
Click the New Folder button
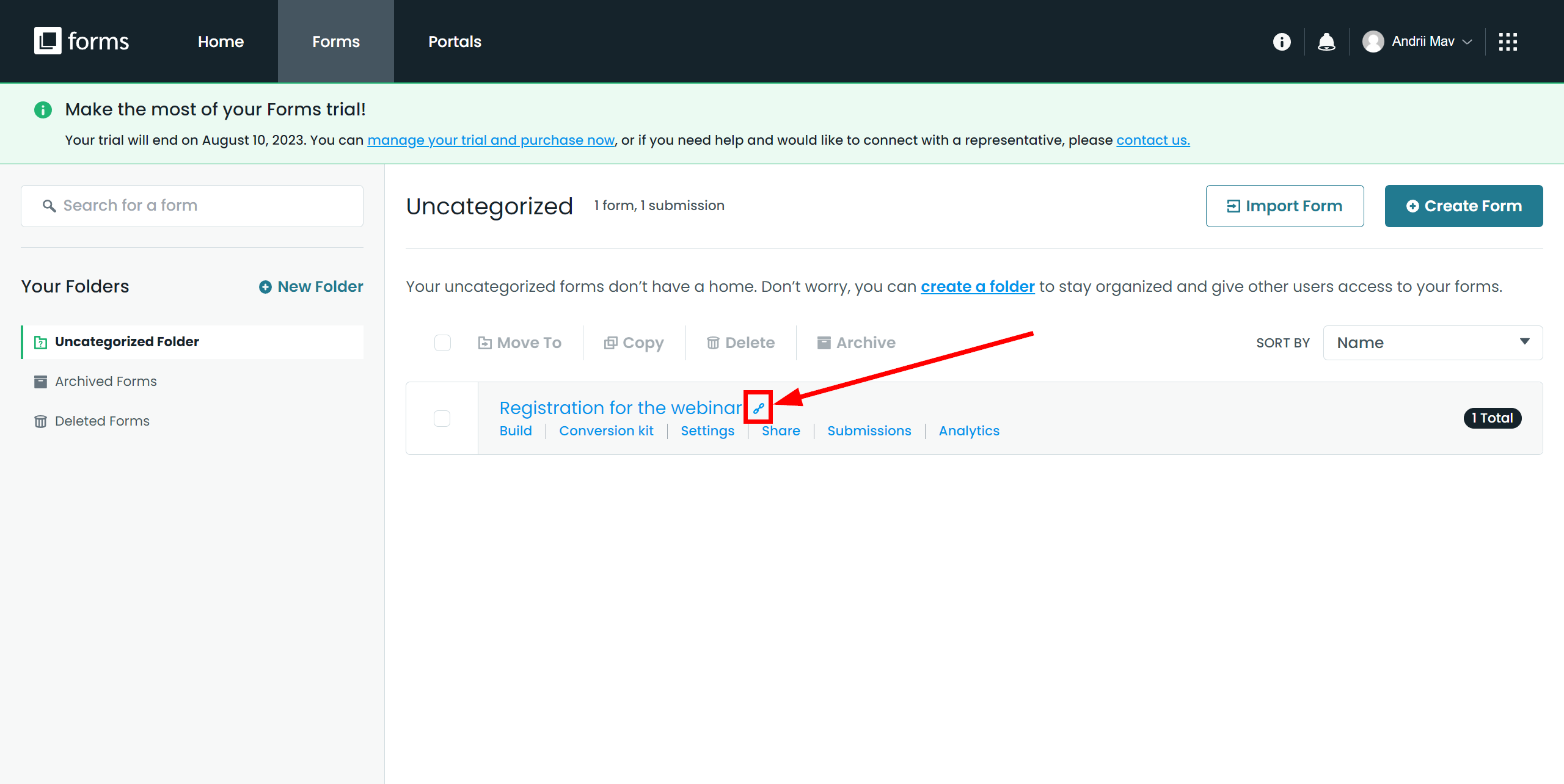coord(311,286)
